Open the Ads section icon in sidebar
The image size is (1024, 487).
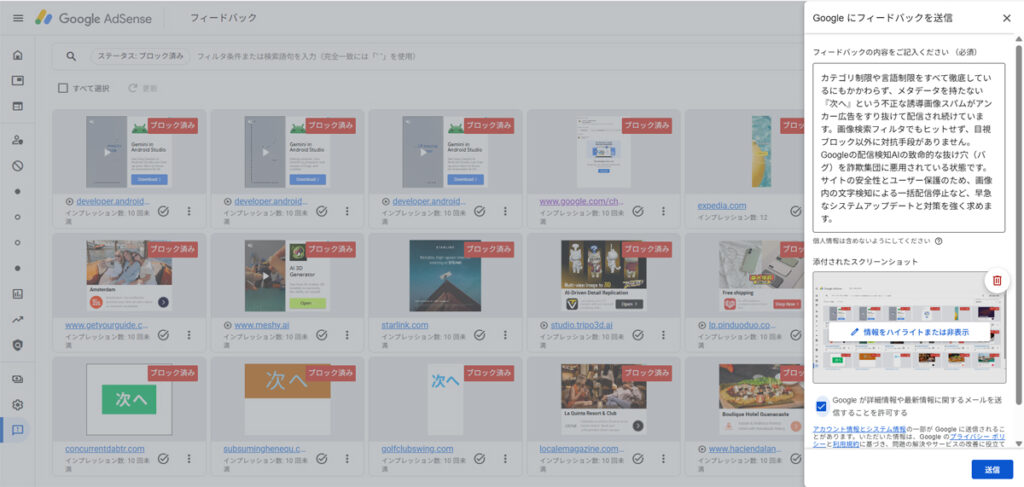tap(18, 81)
